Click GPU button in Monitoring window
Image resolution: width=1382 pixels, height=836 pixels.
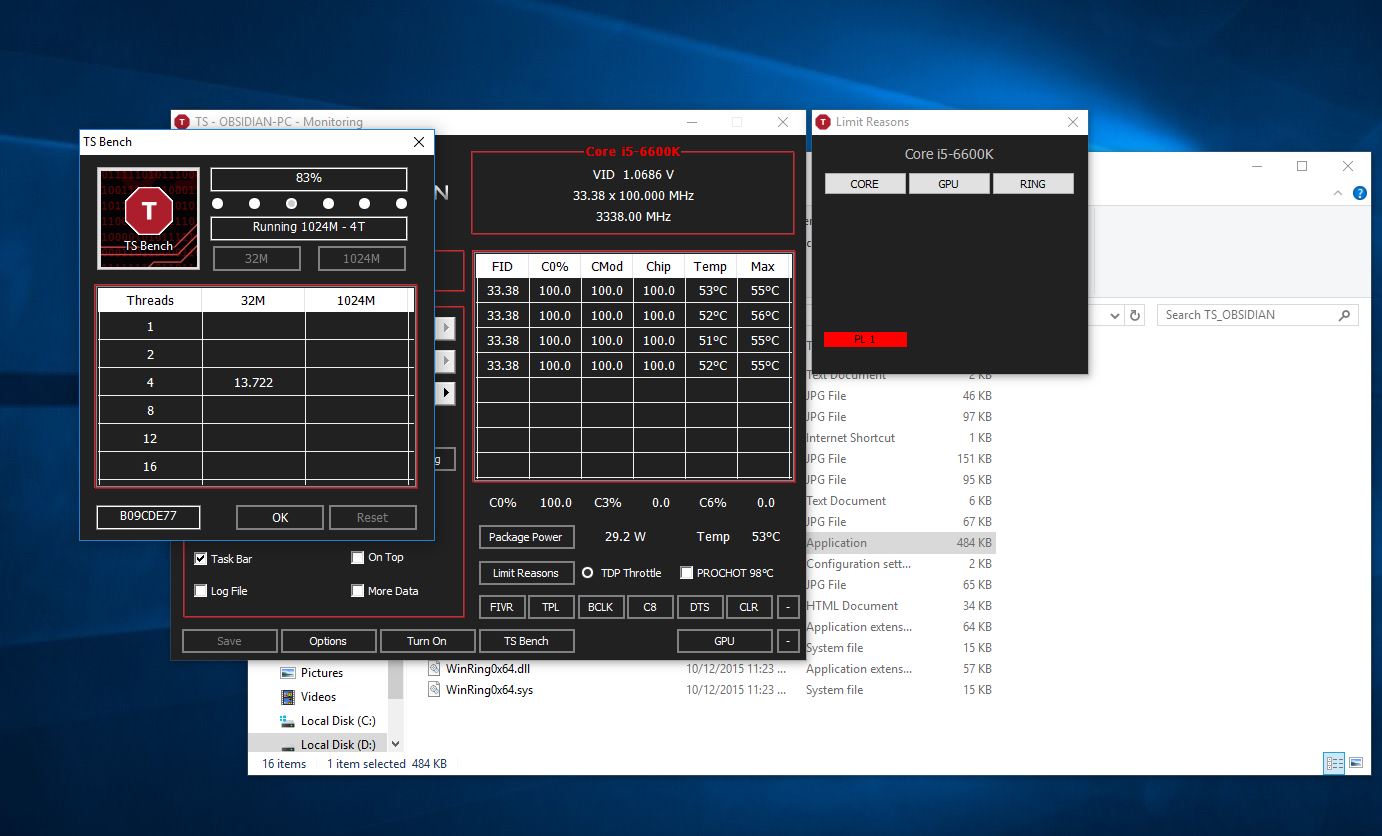(x=725, y=641)
